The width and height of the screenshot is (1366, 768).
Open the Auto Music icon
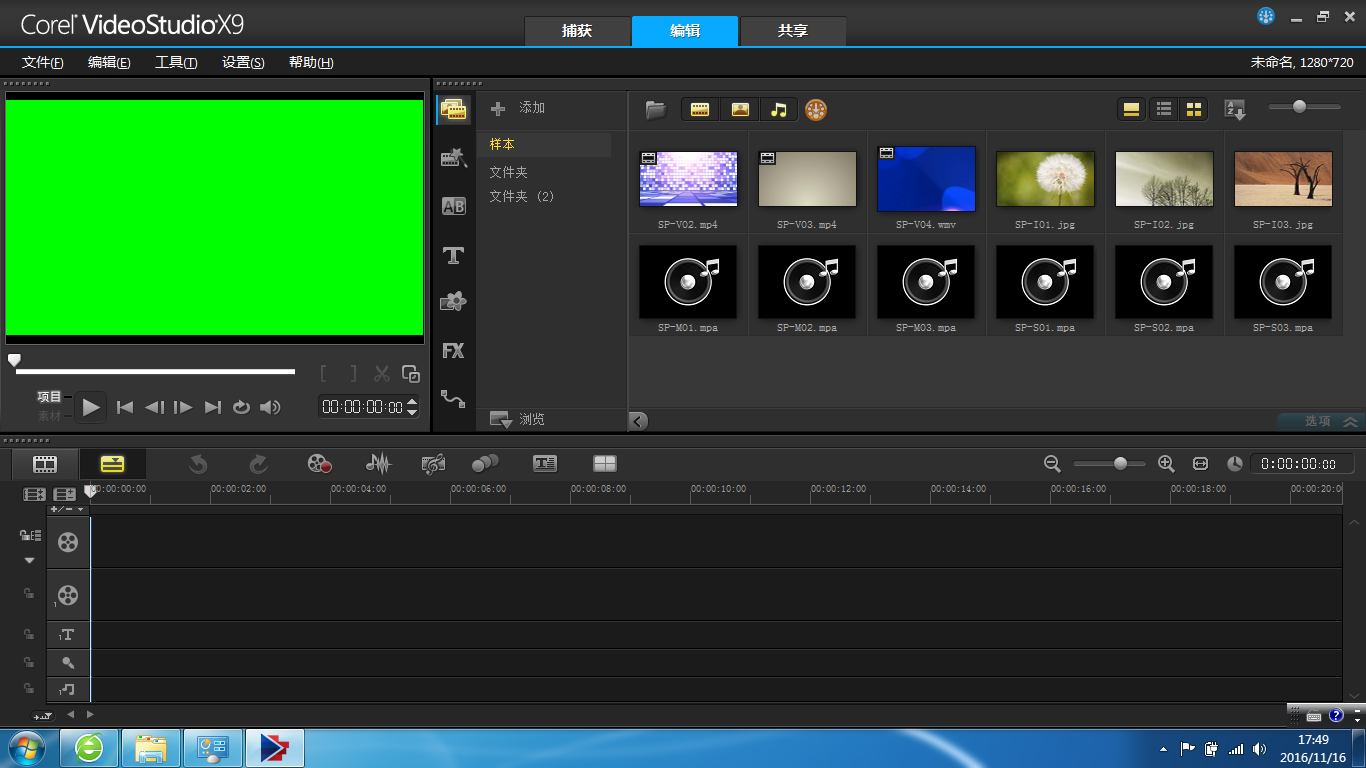pos(433,463)
